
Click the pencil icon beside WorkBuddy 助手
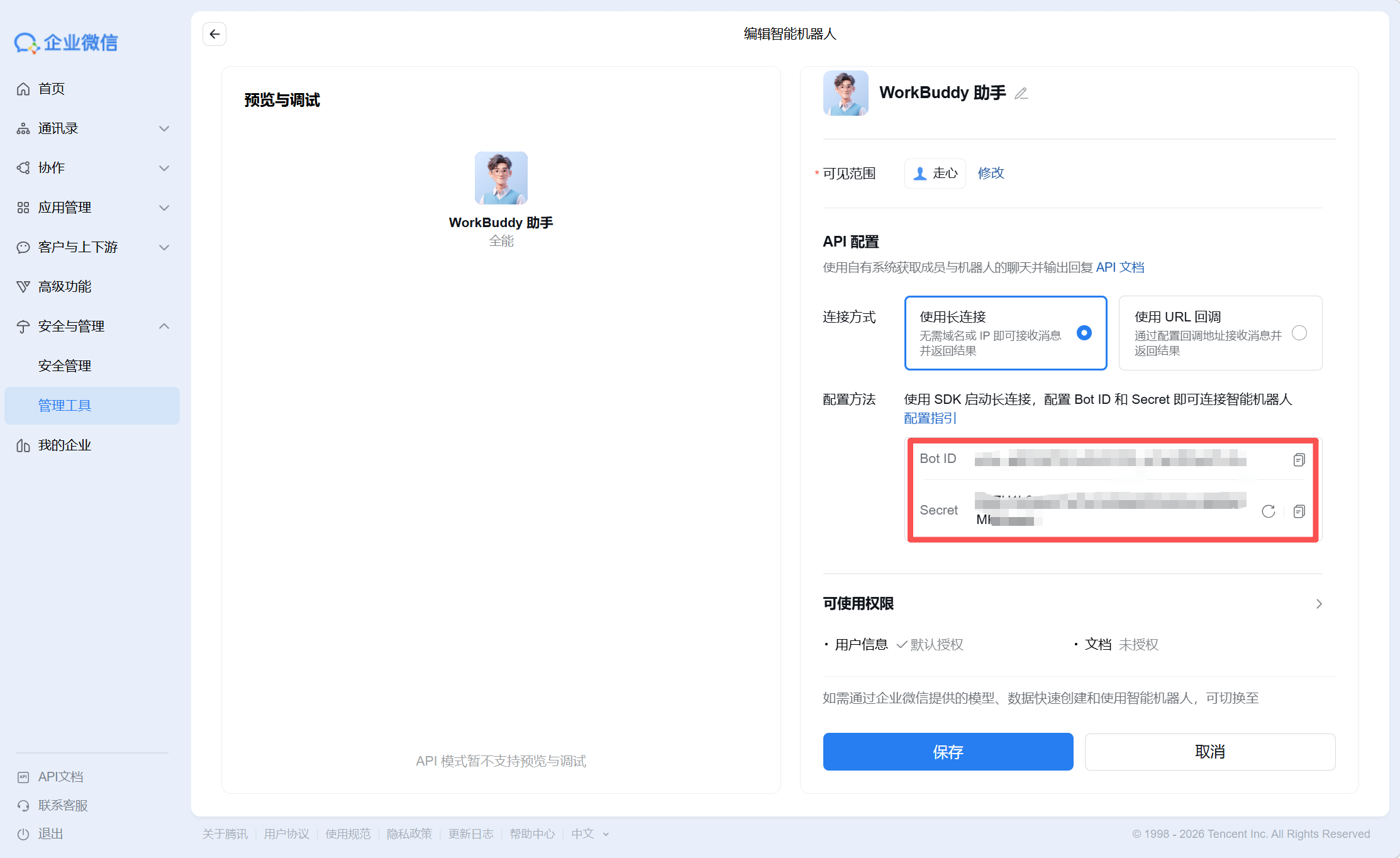pyautogui.click(x=1021, y=94)
